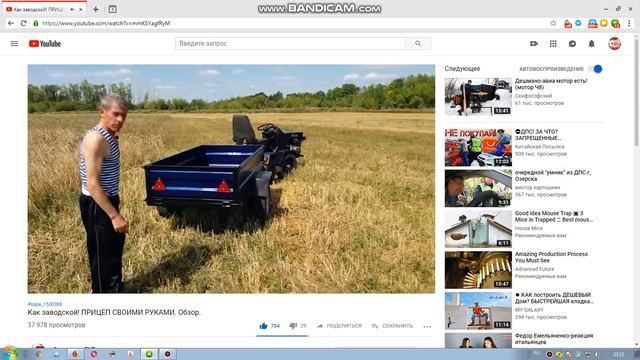
Task: Click the green taskbar application icon
Action: (x=149, y=354)
